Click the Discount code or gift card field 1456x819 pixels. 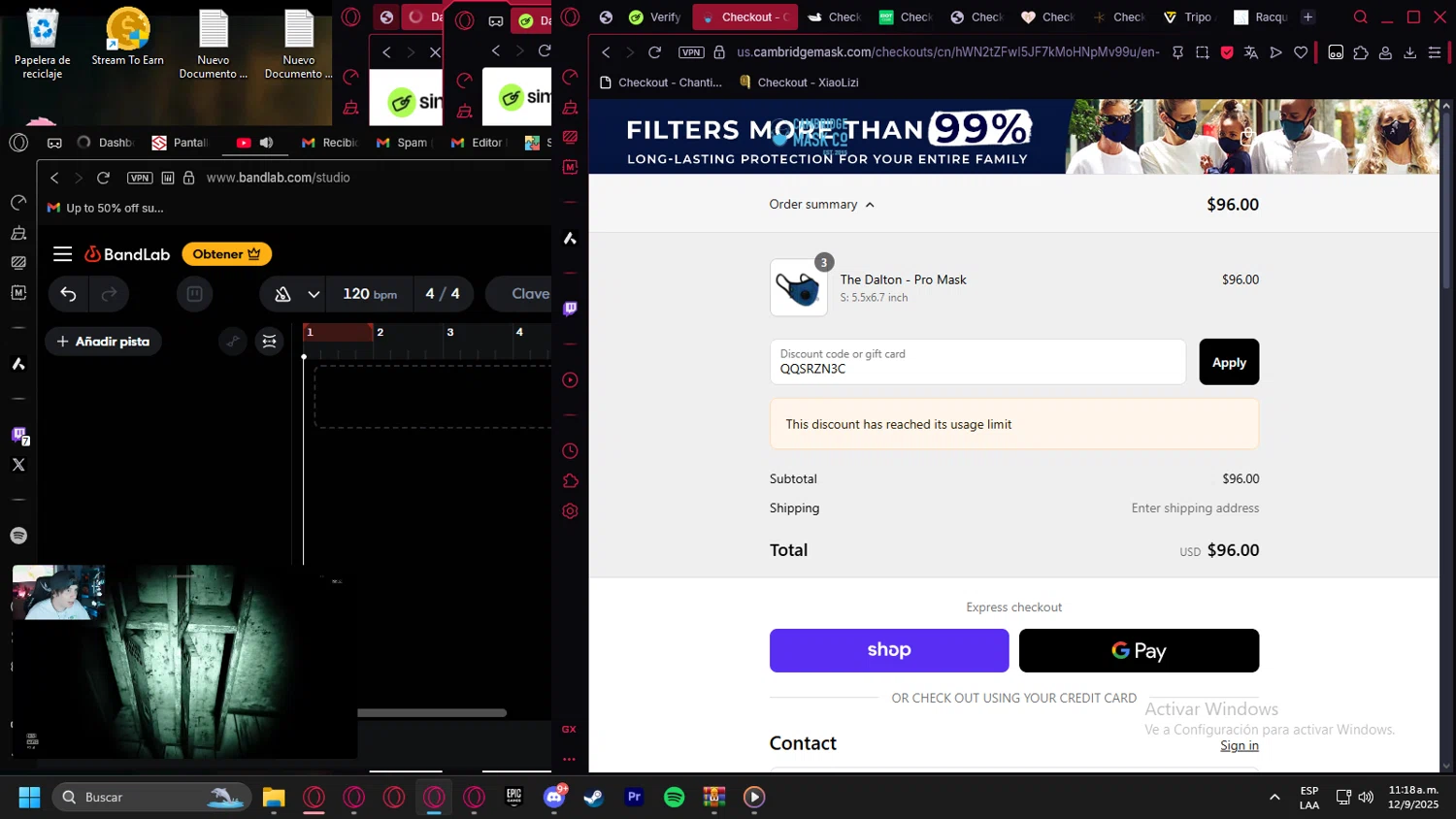977,362
